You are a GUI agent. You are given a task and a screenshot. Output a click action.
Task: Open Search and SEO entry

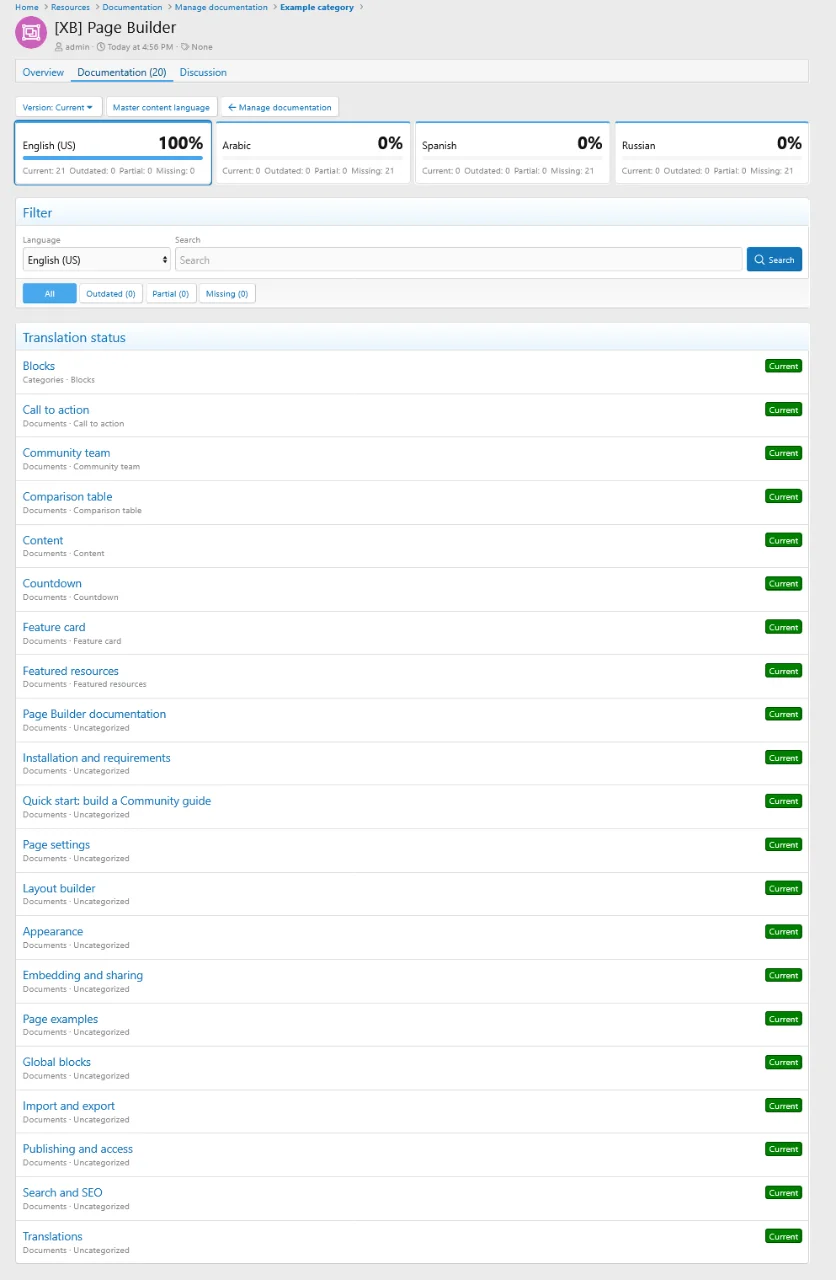click(62, 1193)
